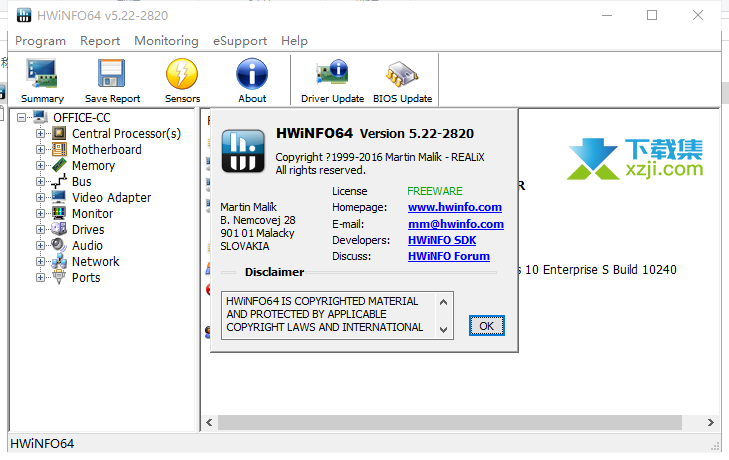Click the Memory module icon
This screenshot has height=460, width=729.
click(x=59, y=165)
